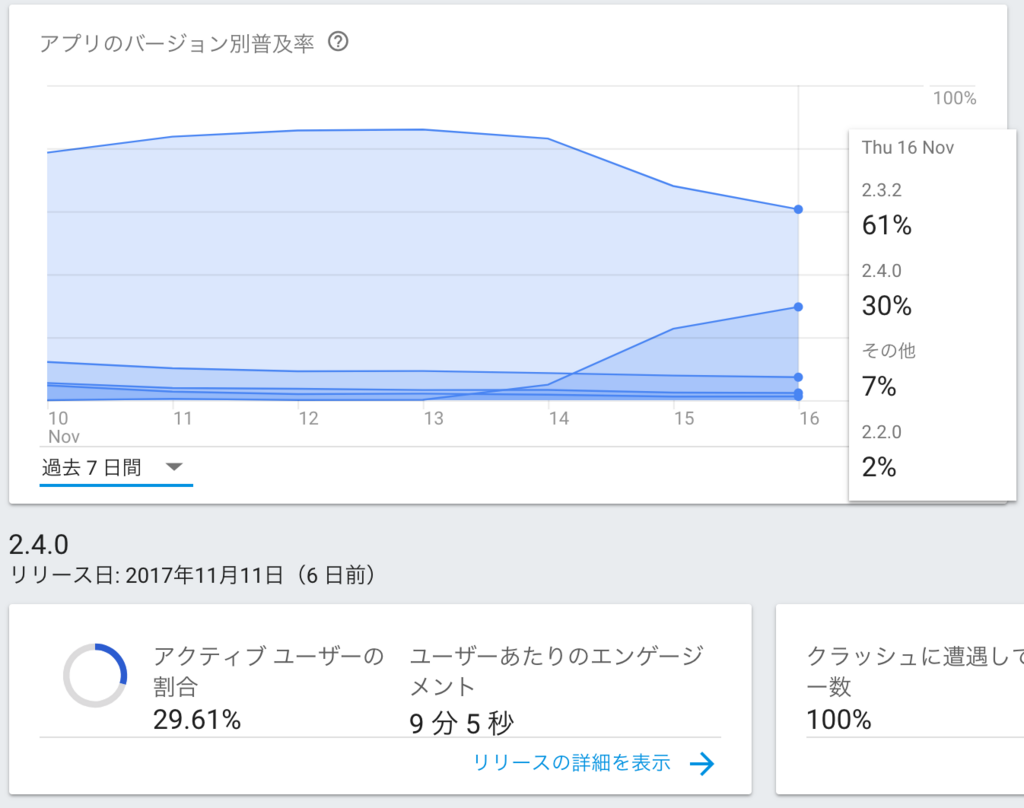
Task: Click the Thu 16 Nov tooltip header
Action: pyautogui.click(x=908, y=148)
